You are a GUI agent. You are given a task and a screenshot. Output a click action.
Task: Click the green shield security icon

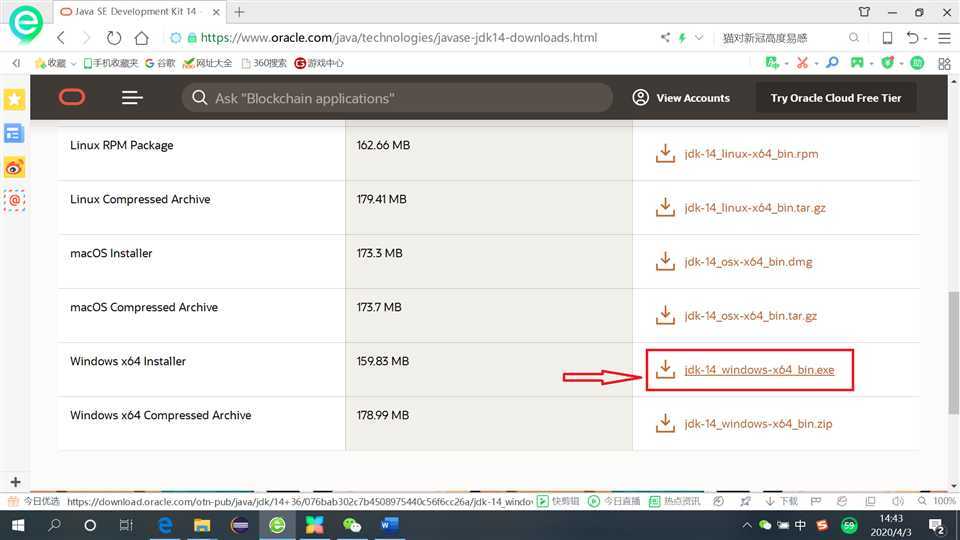coord(887,62)
